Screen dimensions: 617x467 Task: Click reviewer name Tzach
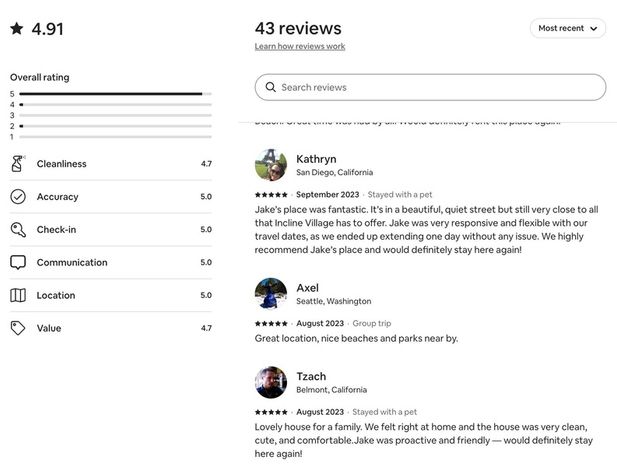point(311,376)
